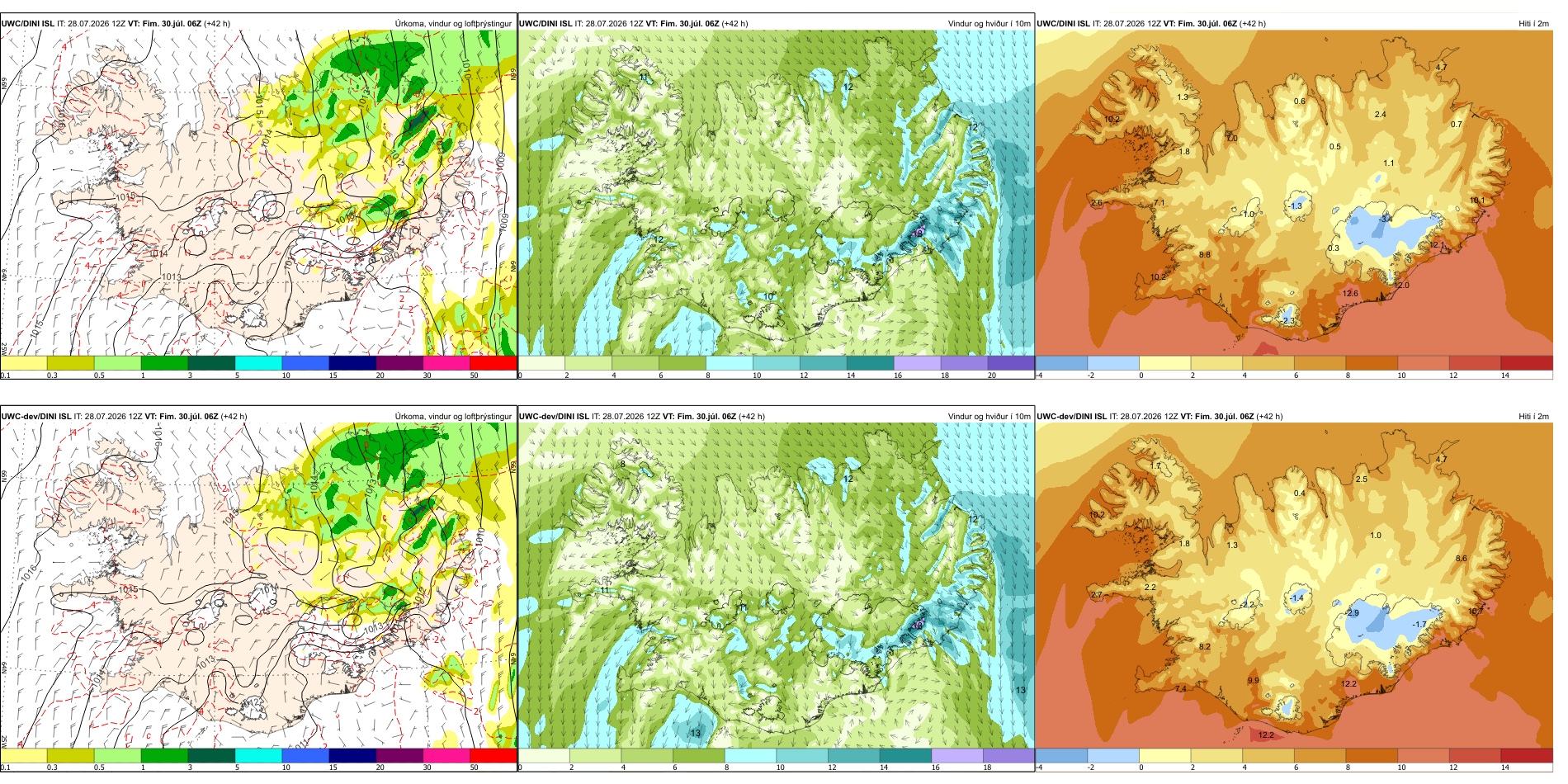
Task: Click the 7.1 value on UWC temperature map
Action: (1159, 203)
